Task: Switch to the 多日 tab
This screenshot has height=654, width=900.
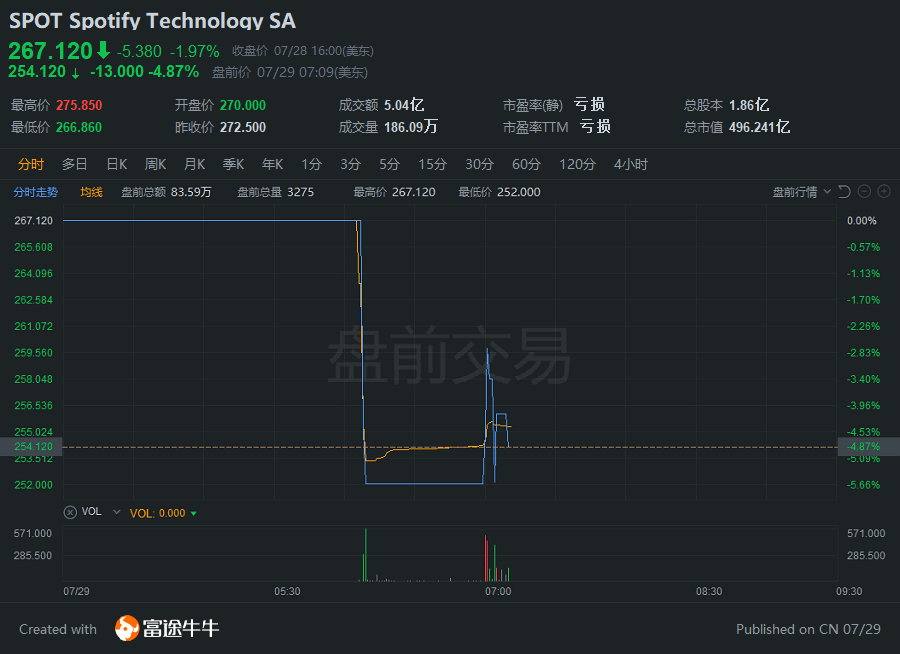Action: (75, 164)
